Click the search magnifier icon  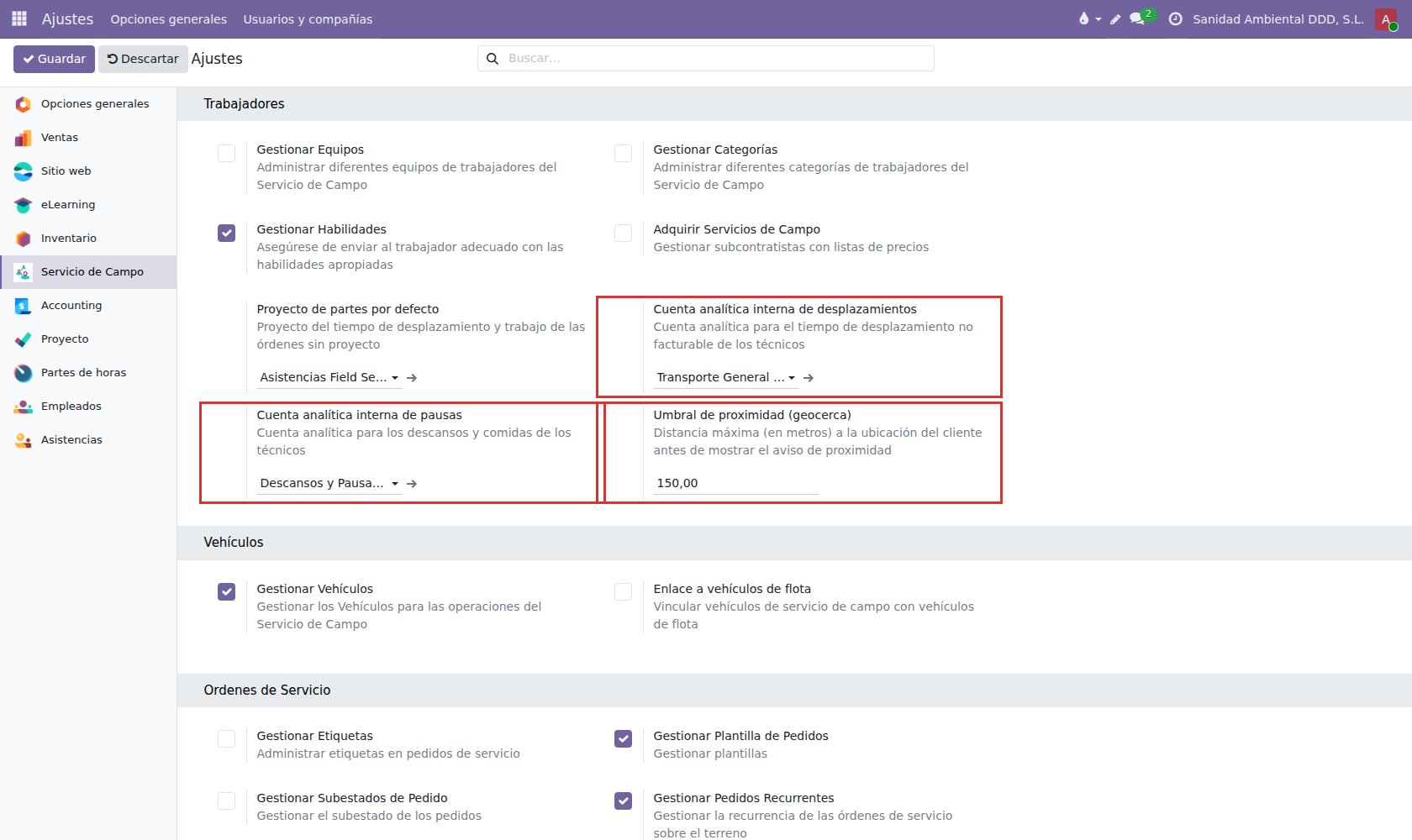tap(493, 59)
